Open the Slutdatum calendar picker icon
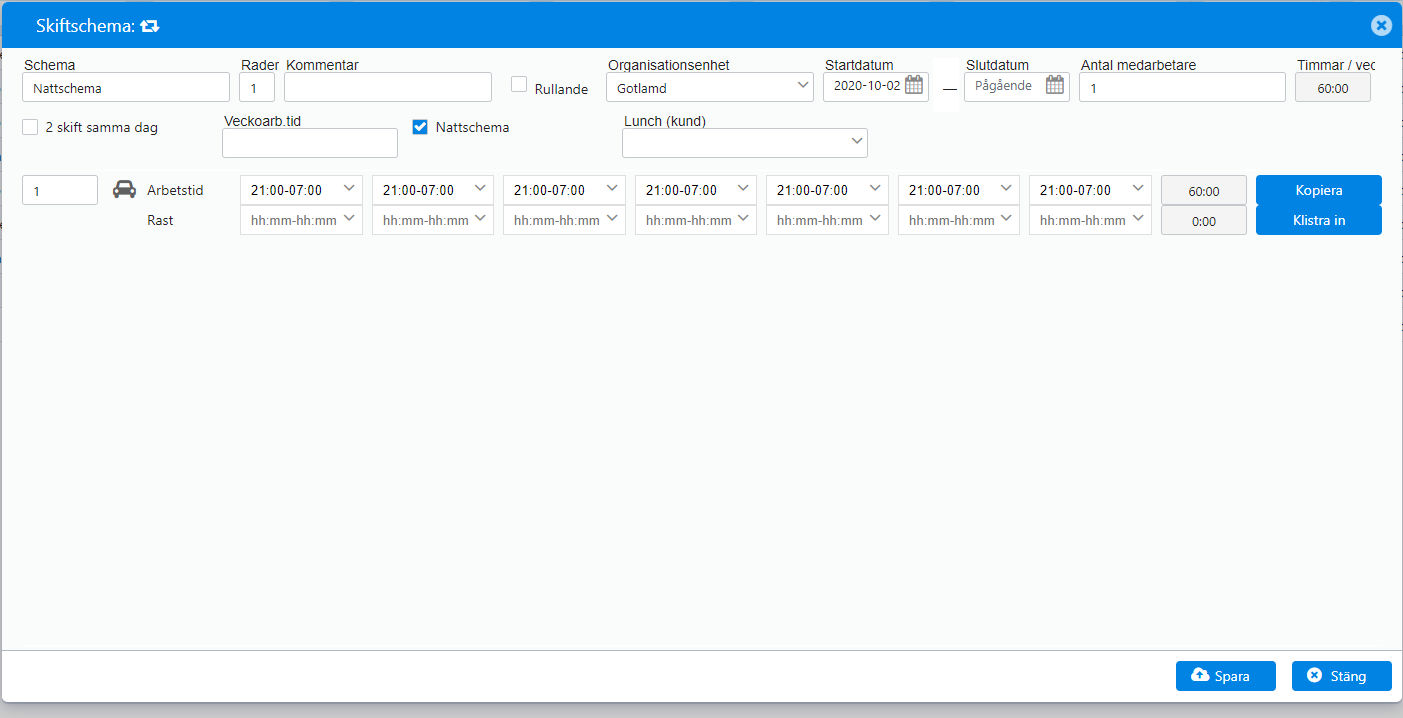Screen dimensions: 1403x718 pyautogui.click(x=1055, y=86)
